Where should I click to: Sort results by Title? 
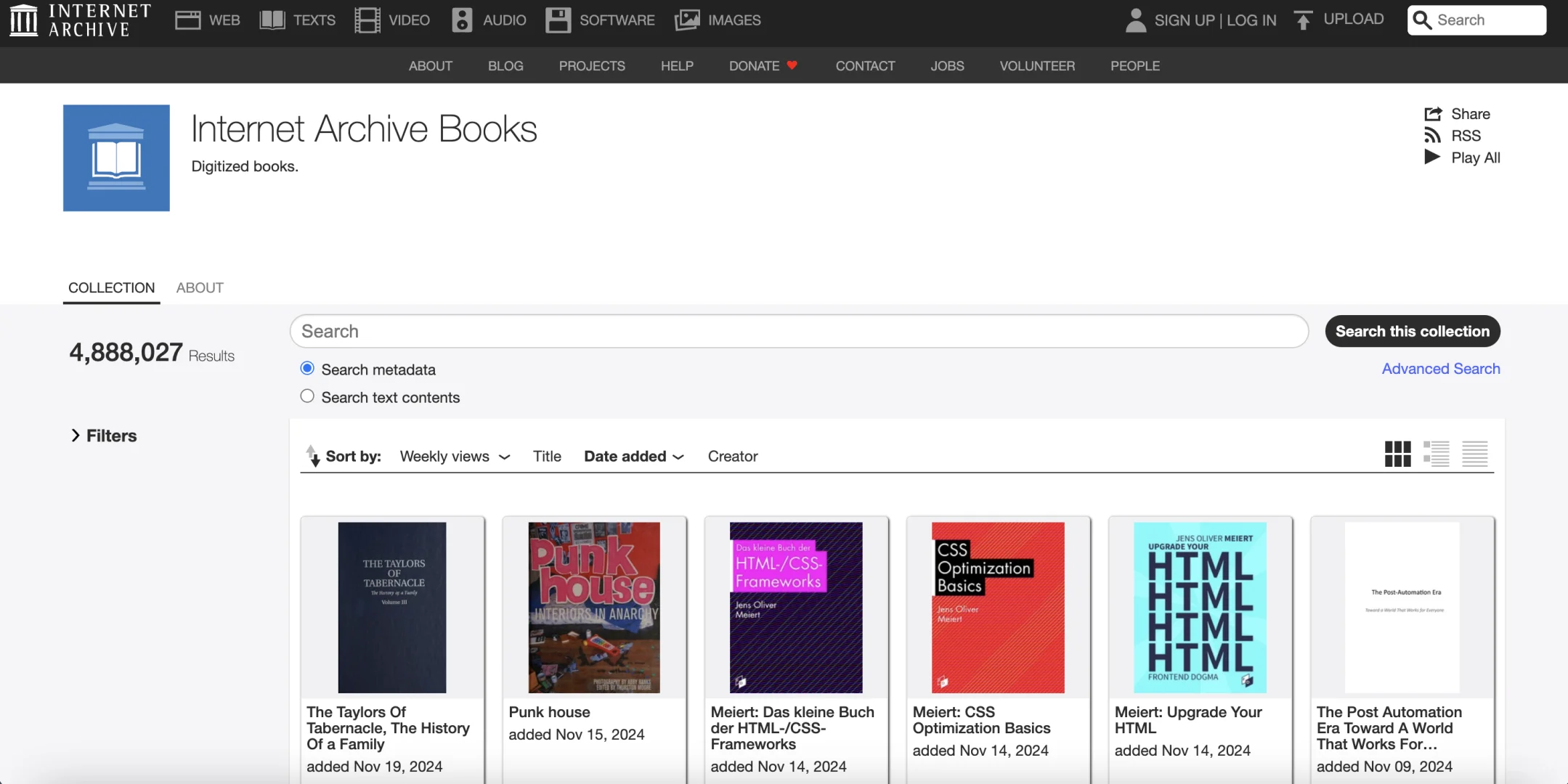coord(547,456)
